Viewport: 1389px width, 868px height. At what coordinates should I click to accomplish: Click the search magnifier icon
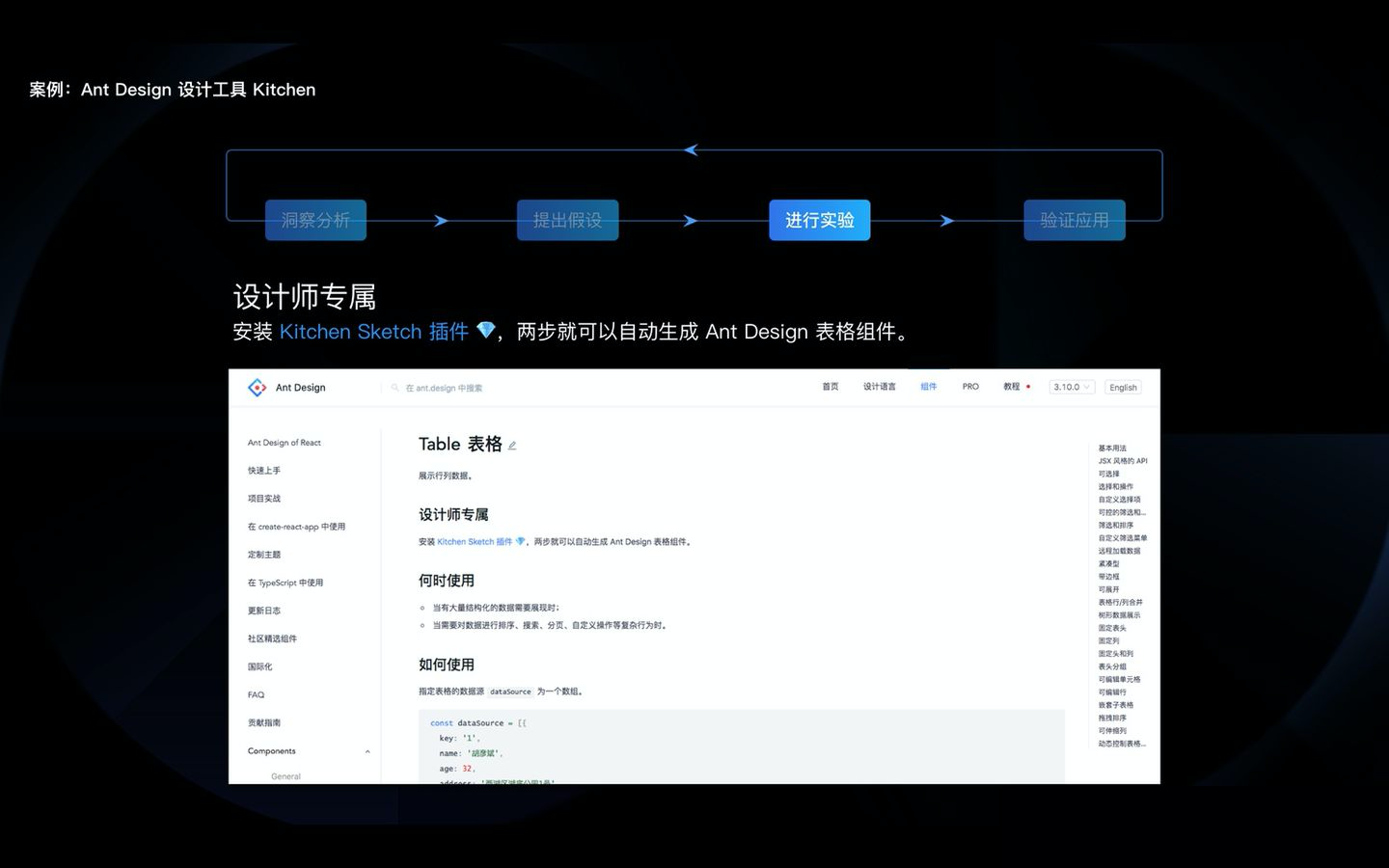click(395, 388)
